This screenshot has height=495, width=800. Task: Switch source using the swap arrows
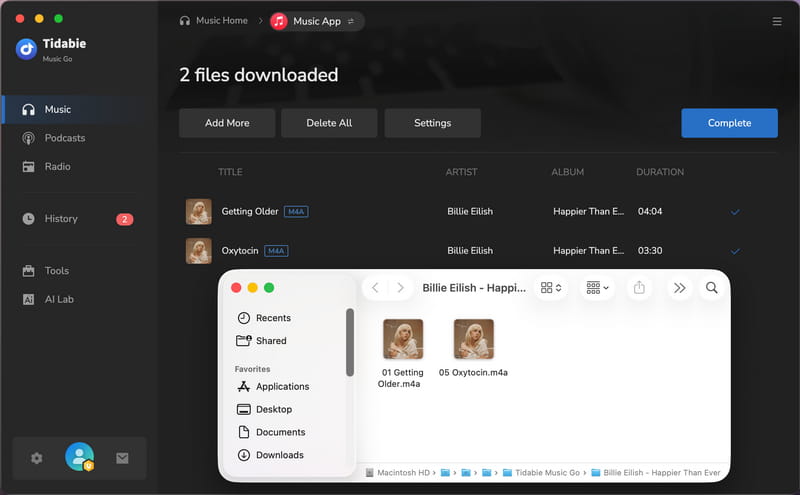[351, 21]
